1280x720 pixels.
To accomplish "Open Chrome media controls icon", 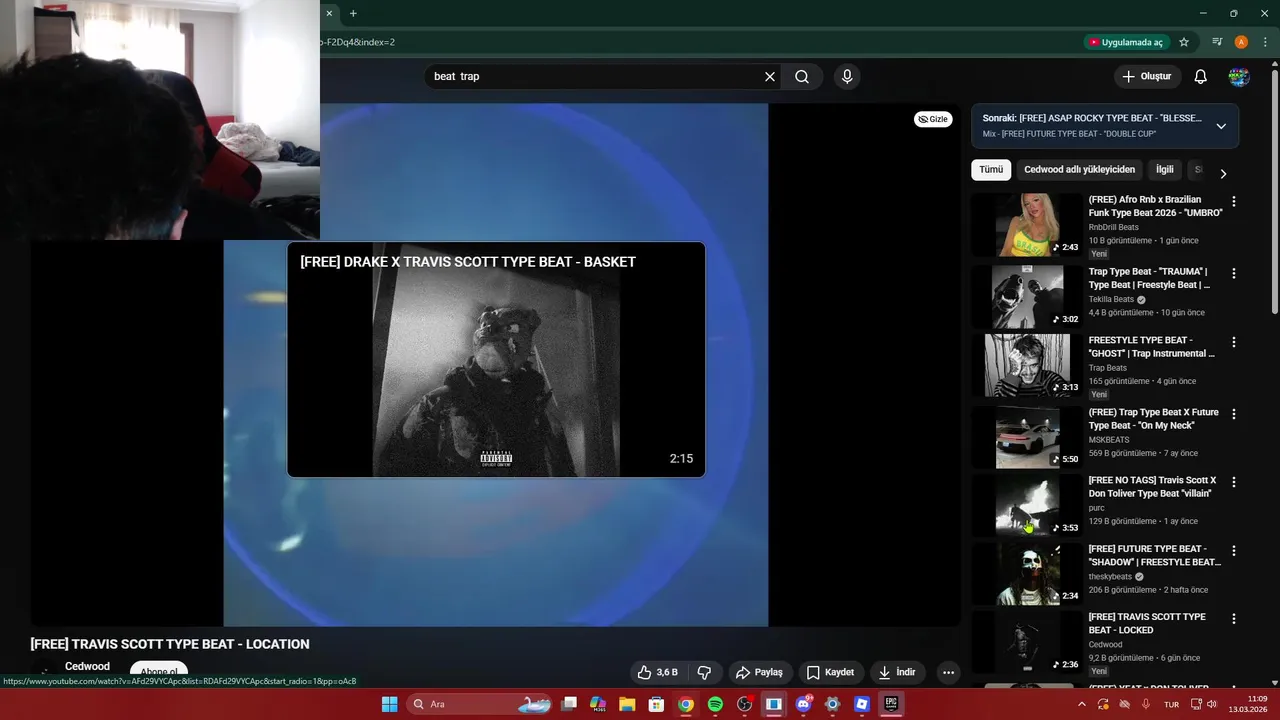I will (x=1217, y=42).
